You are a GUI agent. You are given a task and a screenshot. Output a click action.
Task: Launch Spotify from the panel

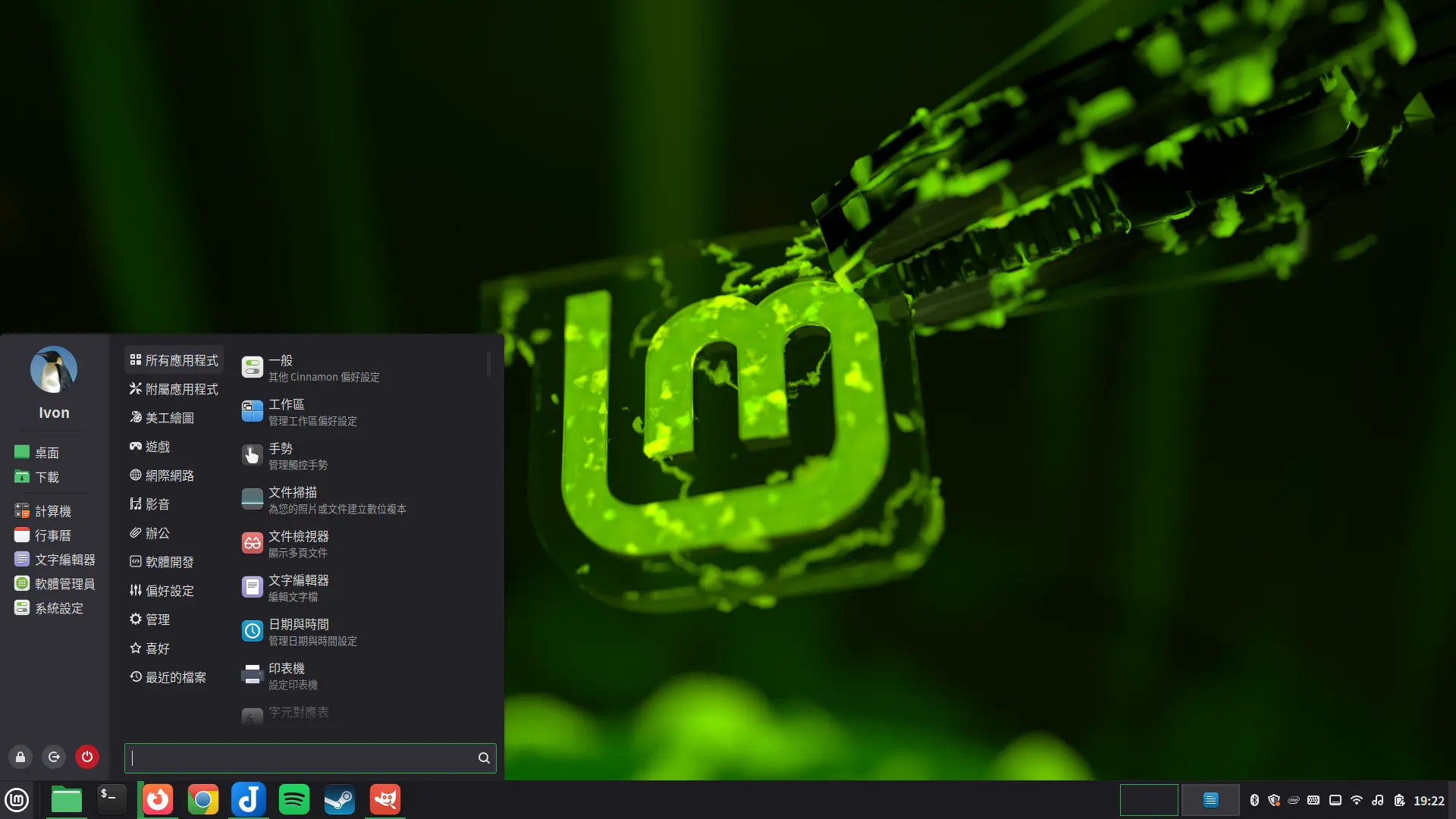(x=294, y=799)
